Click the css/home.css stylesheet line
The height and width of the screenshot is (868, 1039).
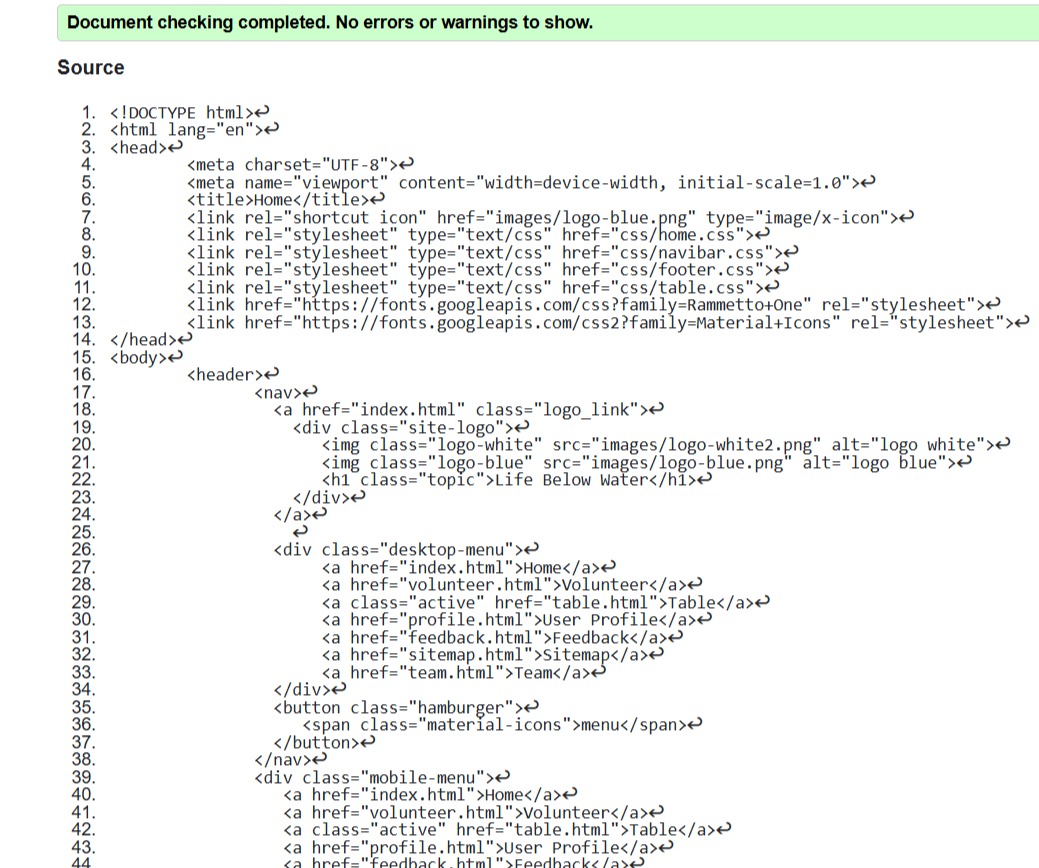tap(471, 234)
